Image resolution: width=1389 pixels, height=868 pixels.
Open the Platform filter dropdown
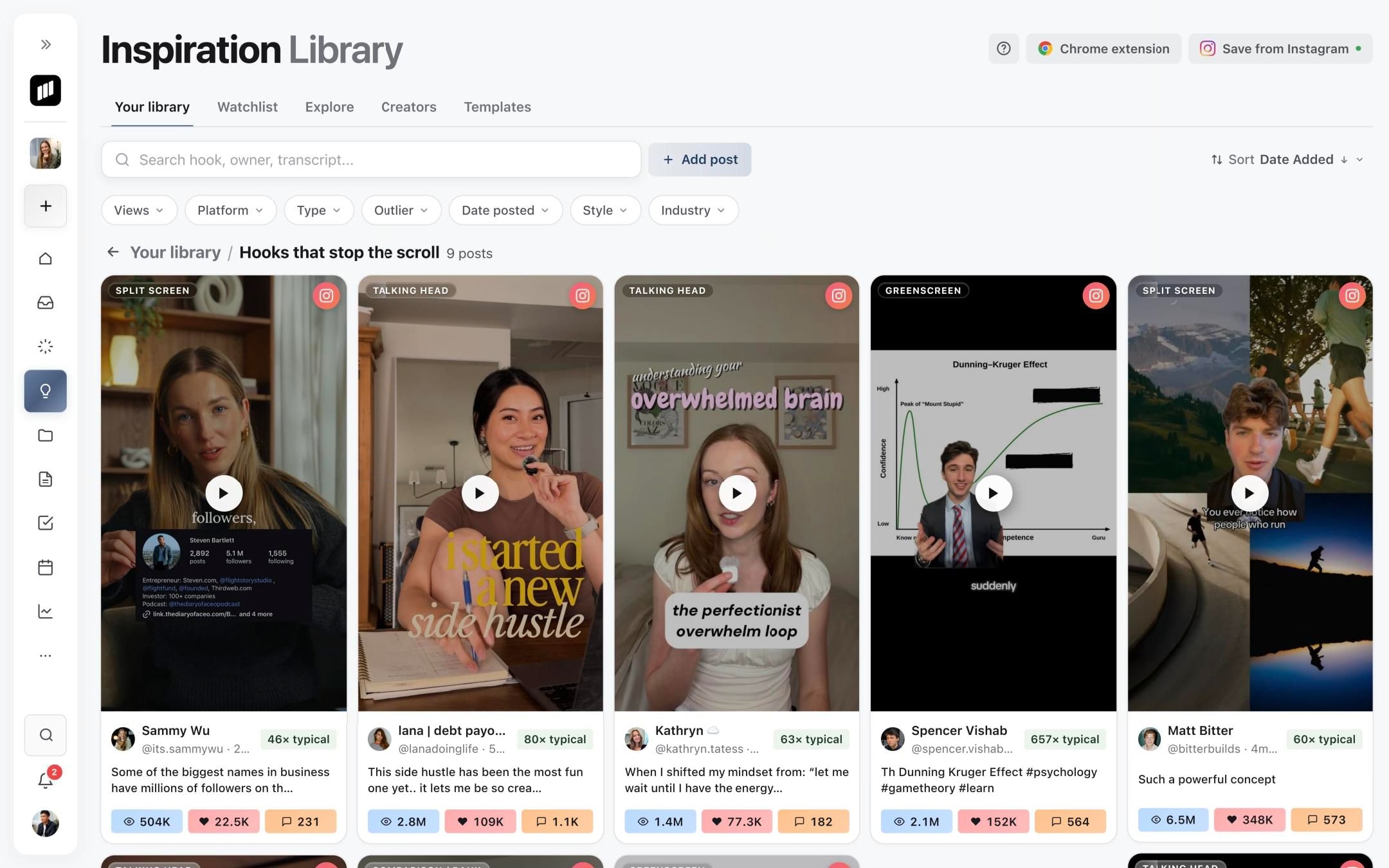(x=230, y=210)
